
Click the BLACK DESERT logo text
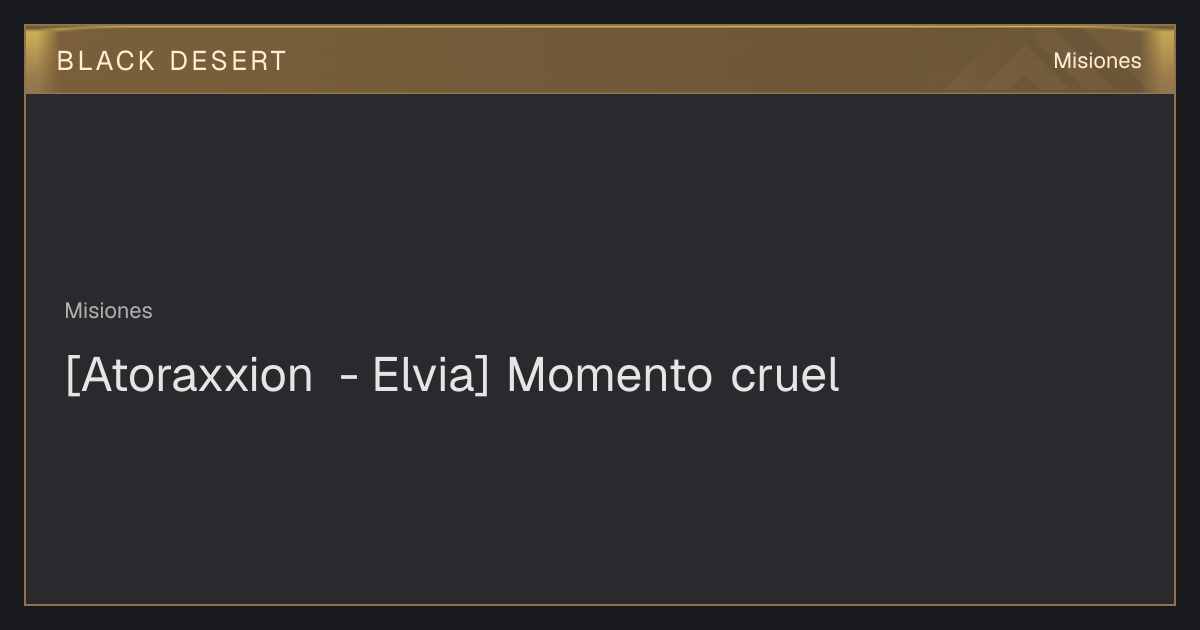point(171,61)
